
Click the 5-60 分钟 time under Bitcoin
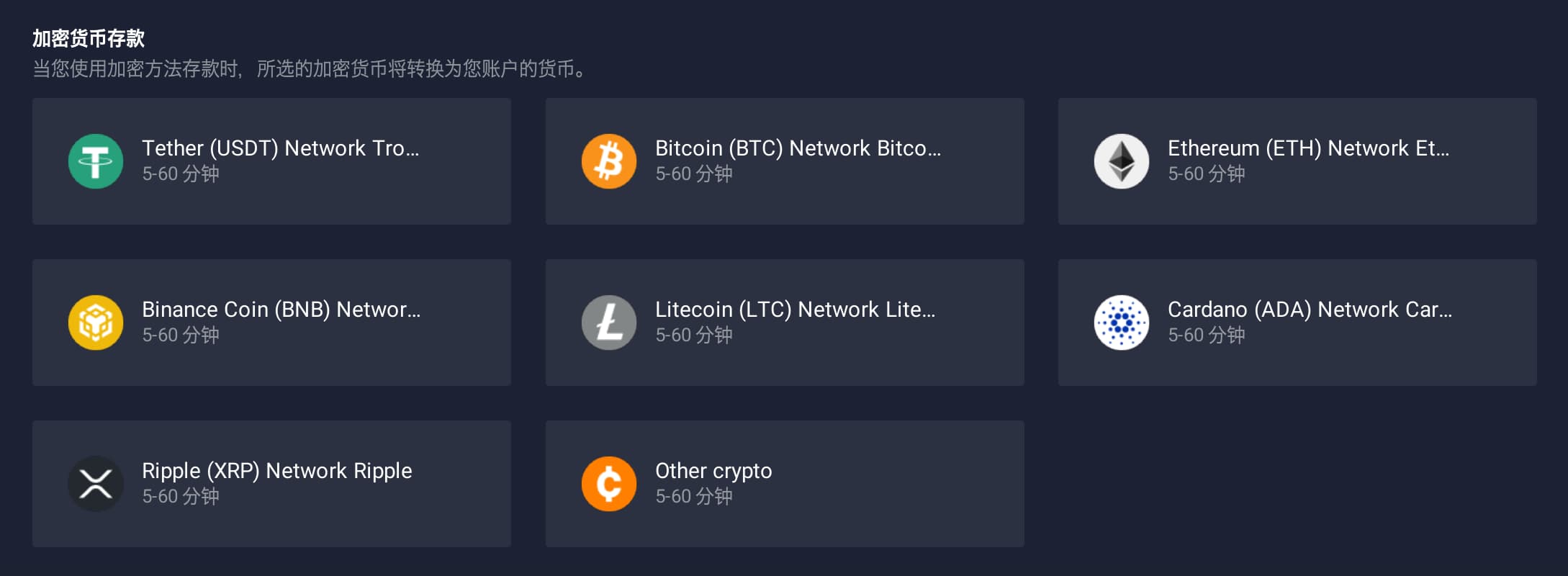(694, 174)
